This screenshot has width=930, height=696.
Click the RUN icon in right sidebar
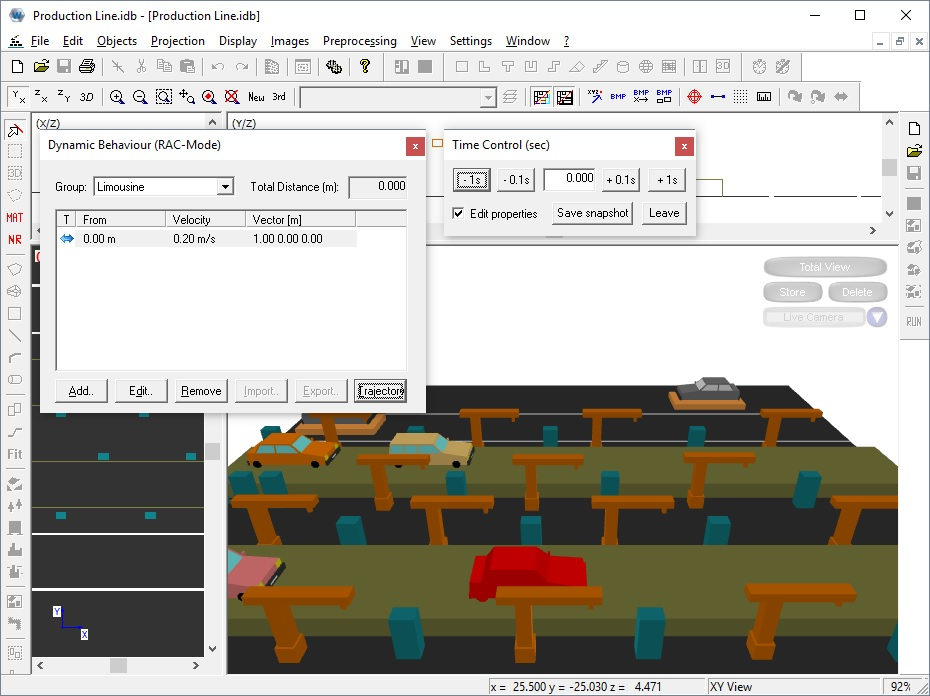pos(914,322)
